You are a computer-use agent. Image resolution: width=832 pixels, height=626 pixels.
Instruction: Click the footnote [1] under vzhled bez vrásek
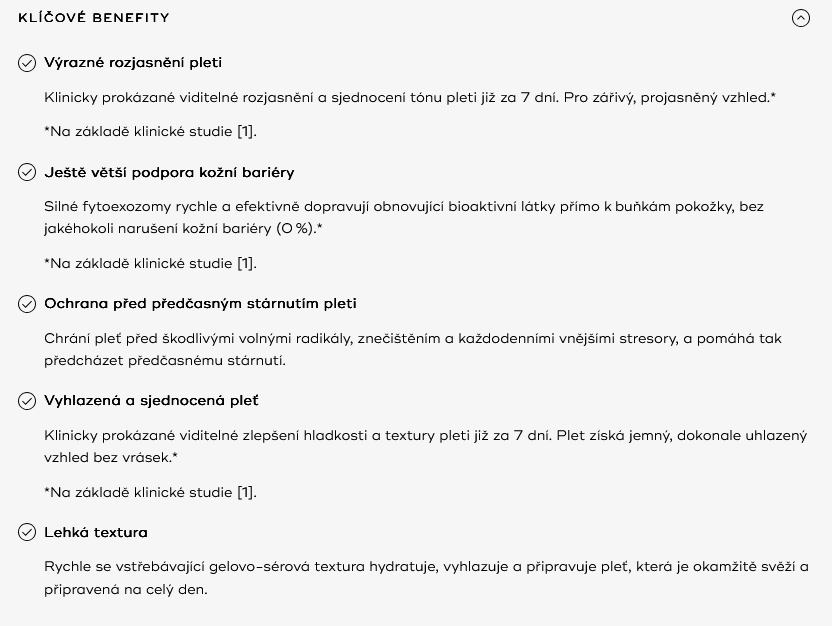pyautogui.click(x=150, y=492)
